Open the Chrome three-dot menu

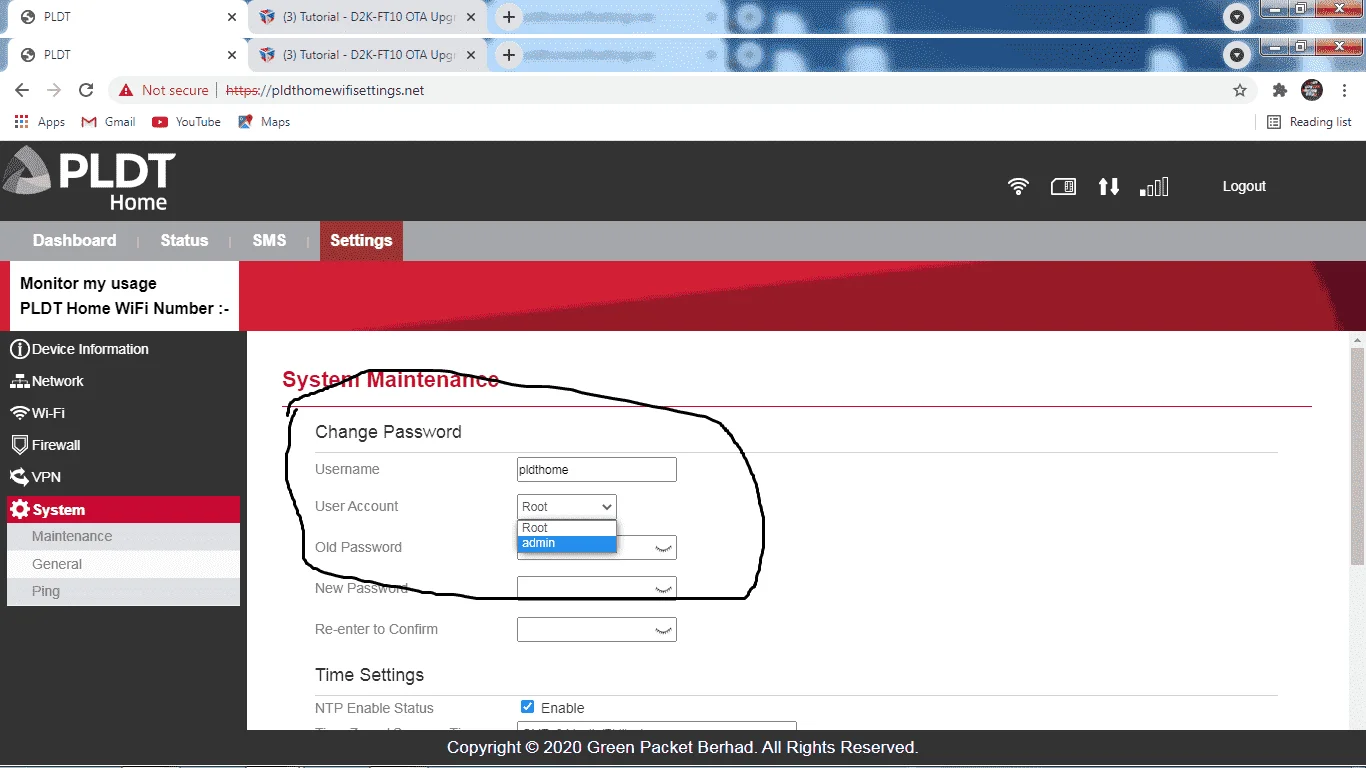pos(1345,90)
